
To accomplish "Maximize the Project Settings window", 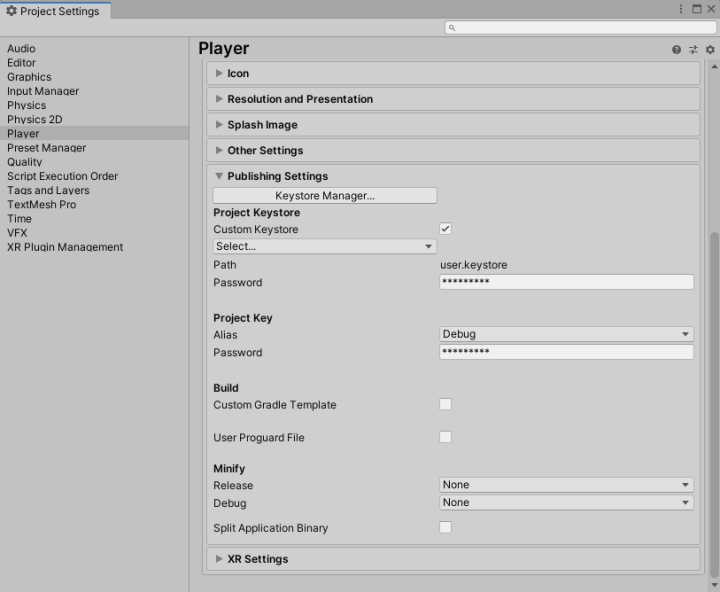I will coord(697,9).
